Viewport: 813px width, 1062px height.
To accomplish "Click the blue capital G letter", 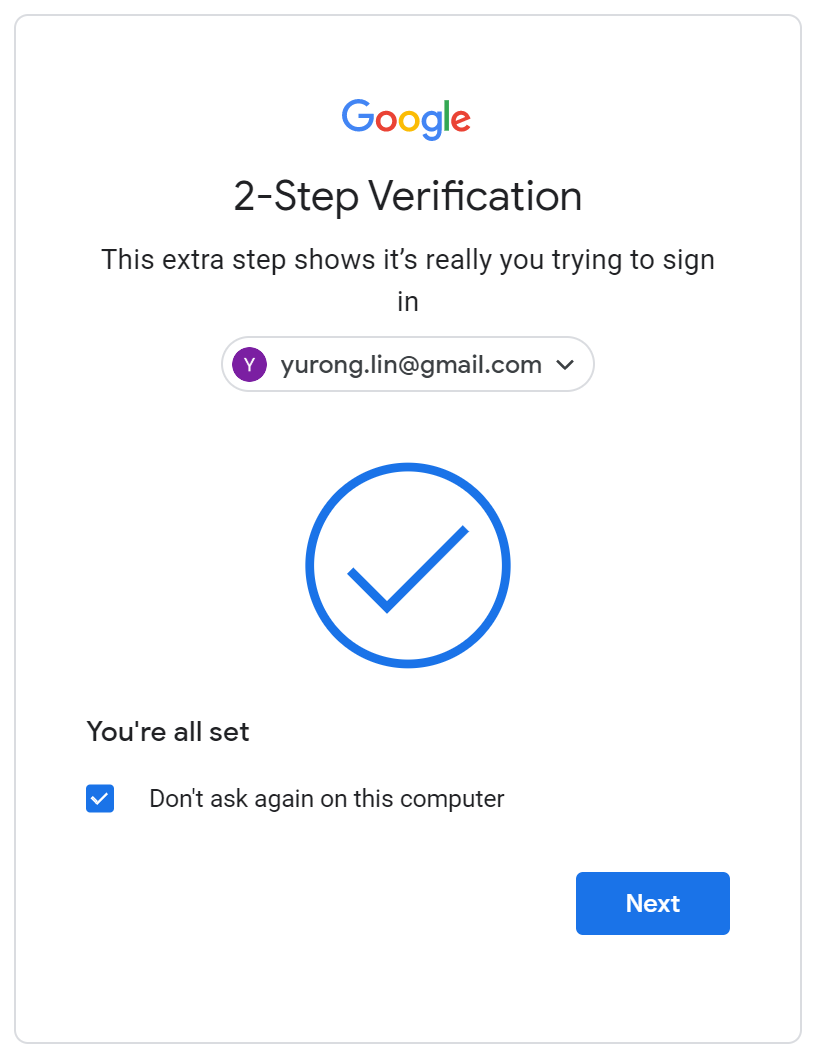I will (x=358, y=117).
